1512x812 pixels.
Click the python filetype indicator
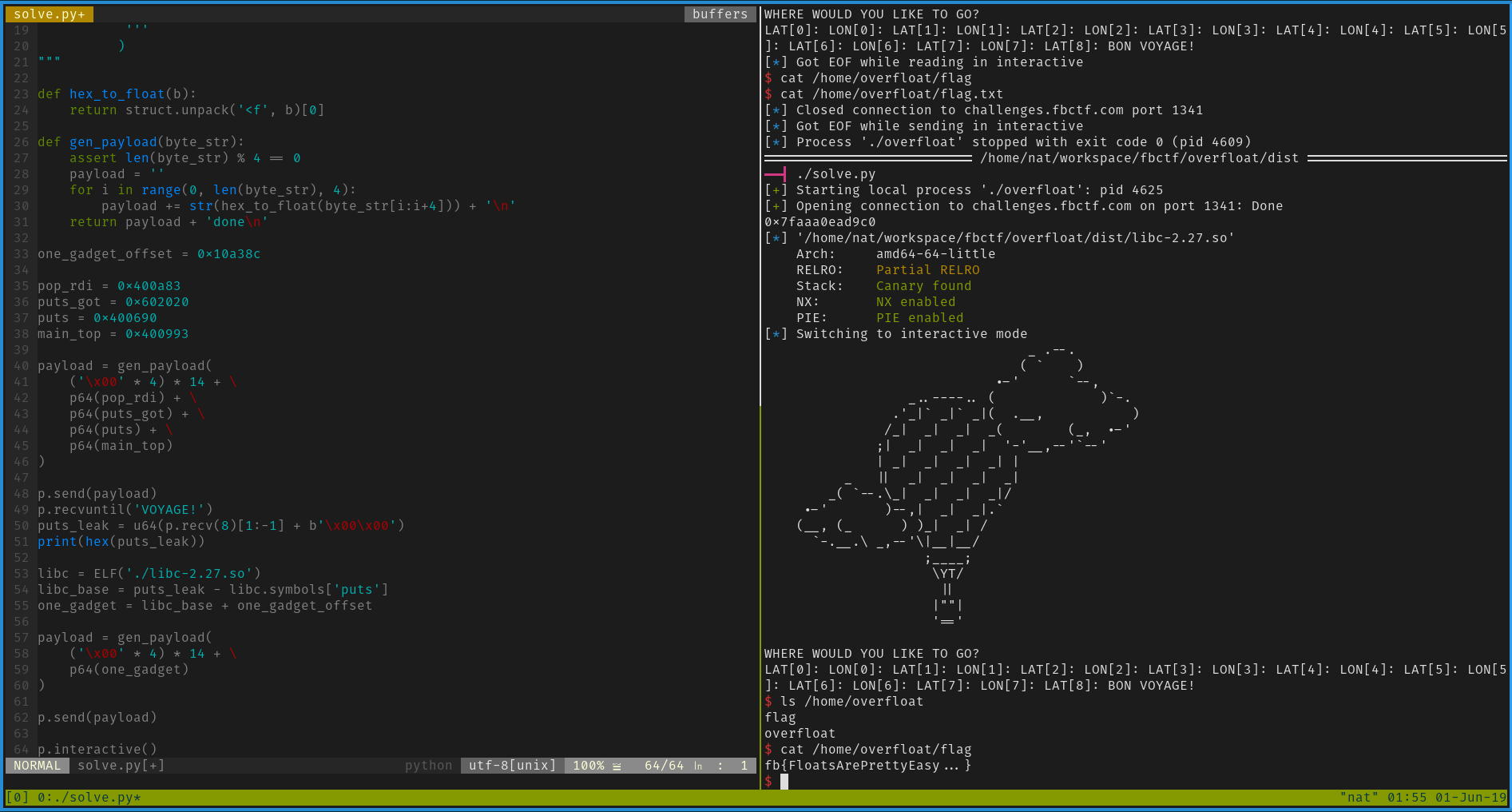click(428, 766)
